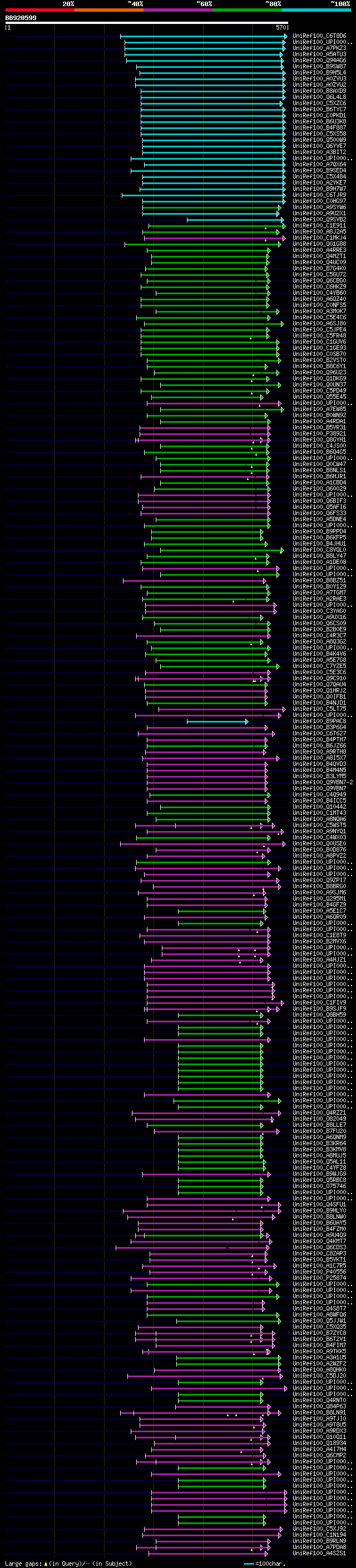Click the UniRef100_Q9VBN7-2 label
This screenshot has height=1568, width=356.
[x=323, y=783]
